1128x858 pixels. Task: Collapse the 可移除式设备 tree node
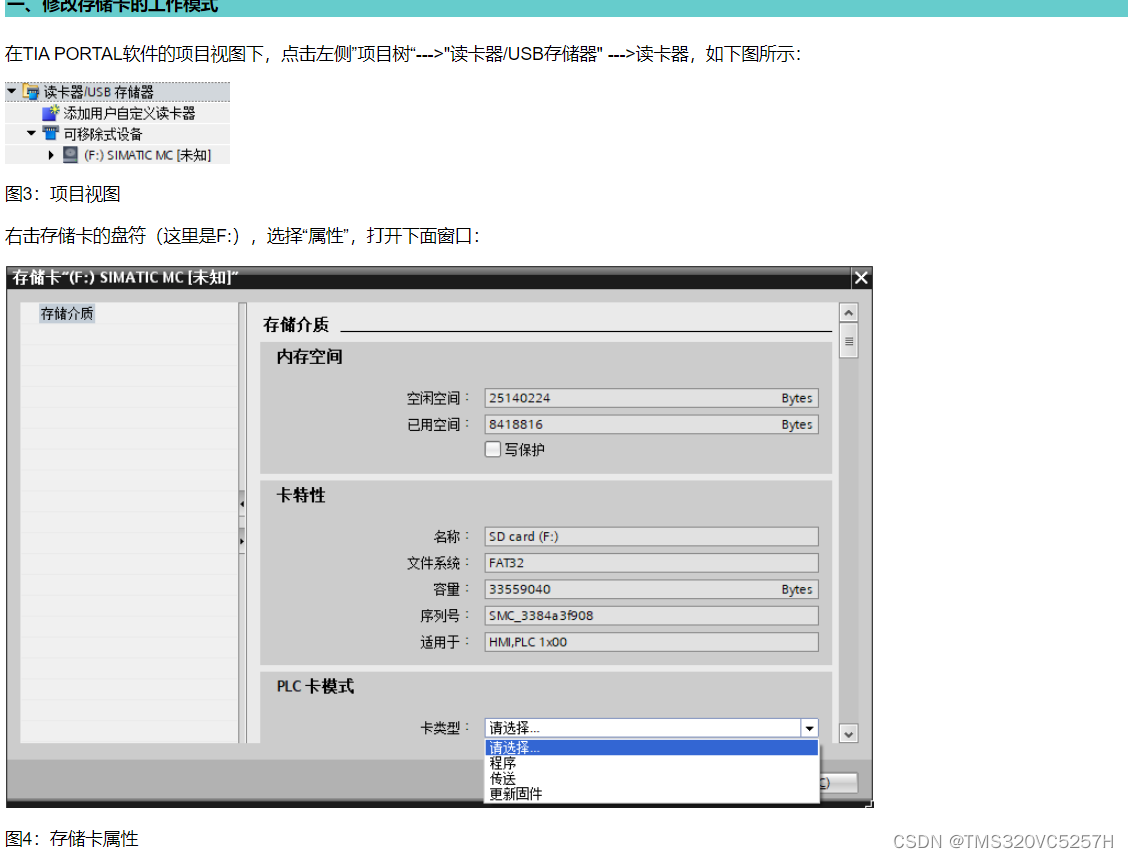pos(31,133)
